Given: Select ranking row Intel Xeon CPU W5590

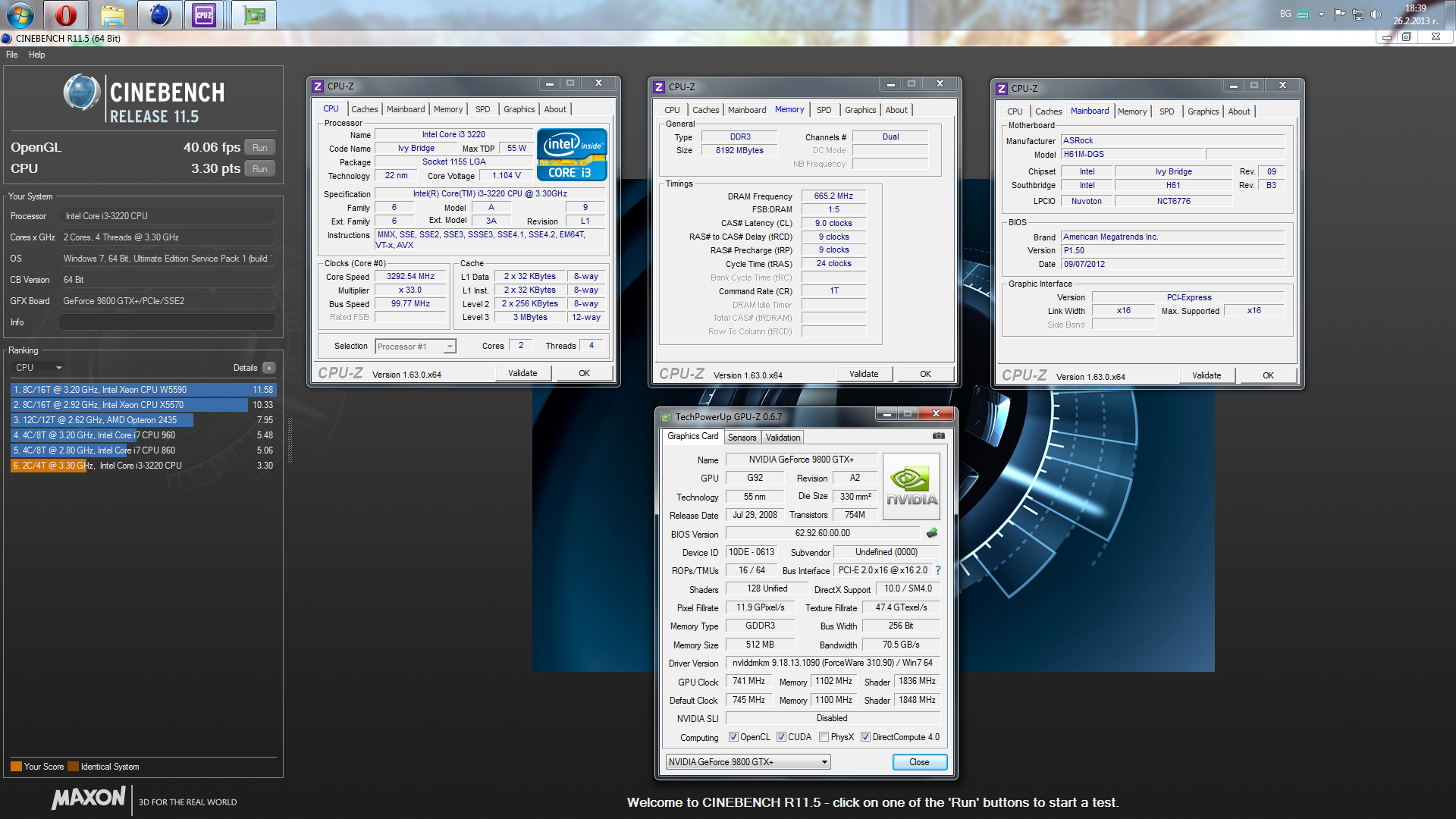Looking at the screenshot, I should coord(143,390).
